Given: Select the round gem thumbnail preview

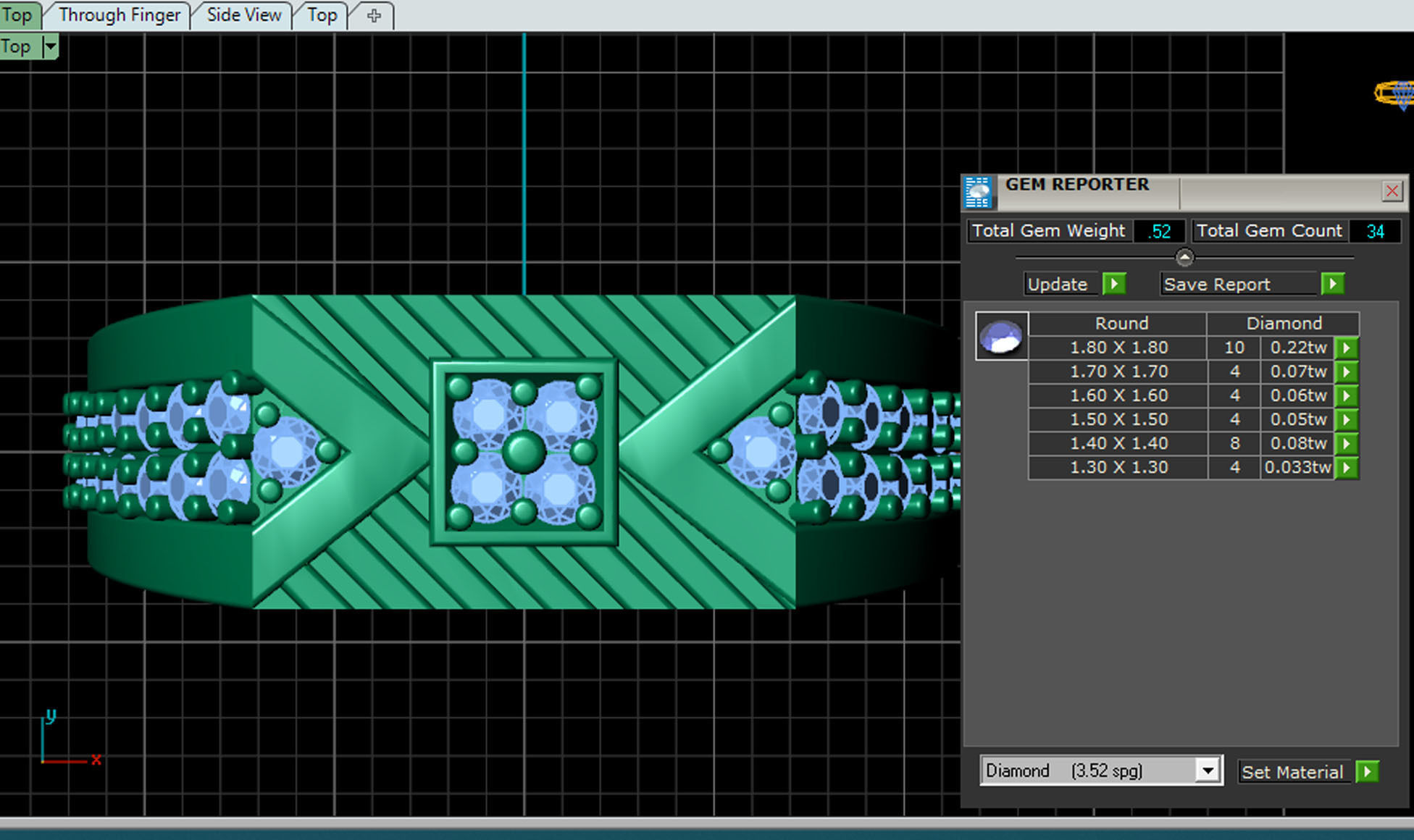Looking at the screenshot, I should (1001, 336).
